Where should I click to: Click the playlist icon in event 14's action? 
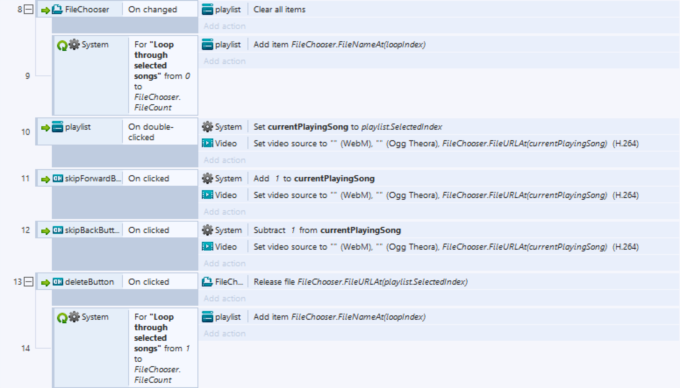pos(208,317)
